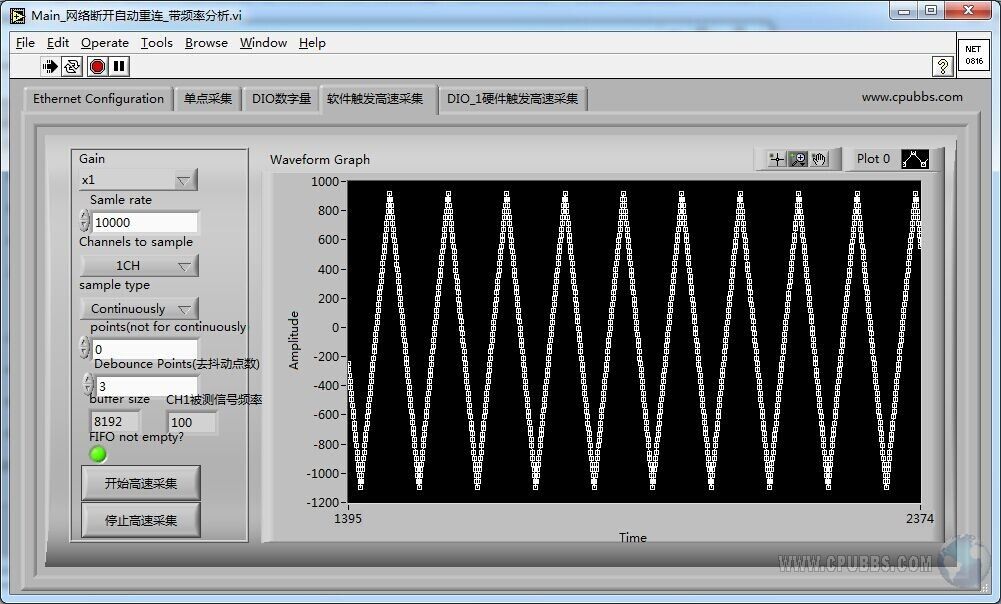Image resolution: width=1001 pixels, height=604 pixels.
Task: Click the Samle rate field showing 10000
Action: 145,222
